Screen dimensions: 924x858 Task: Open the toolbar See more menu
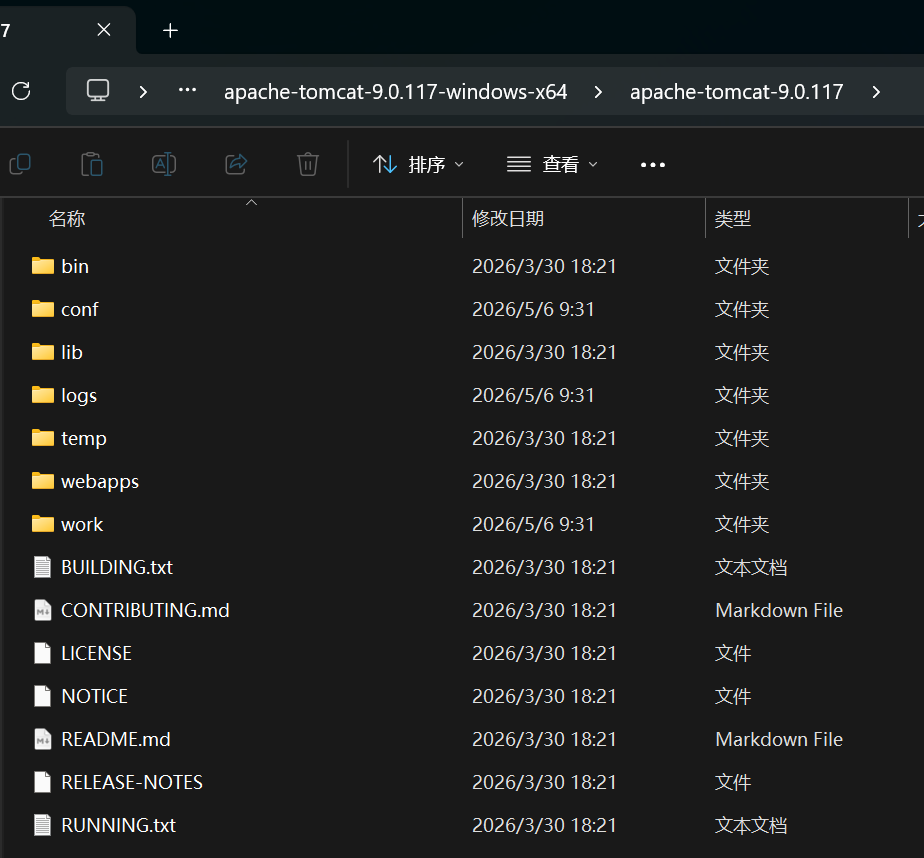653,165
